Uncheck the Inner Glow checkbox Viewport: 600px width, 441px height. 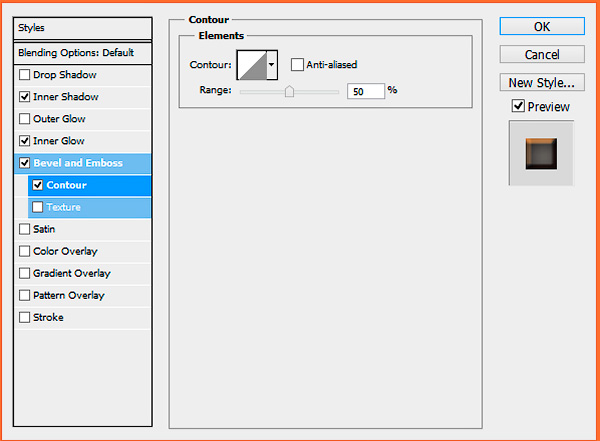coord(24,141)
